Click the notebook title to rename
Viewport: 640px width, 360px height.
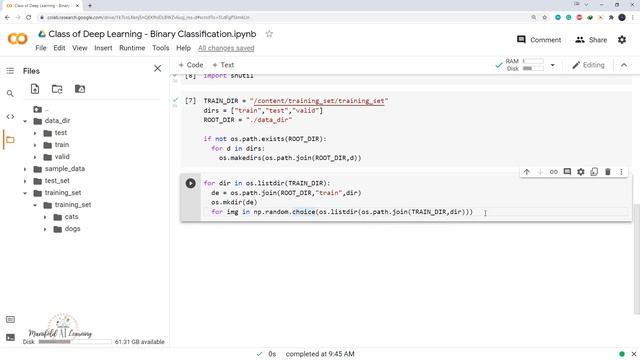coord(152,34)
